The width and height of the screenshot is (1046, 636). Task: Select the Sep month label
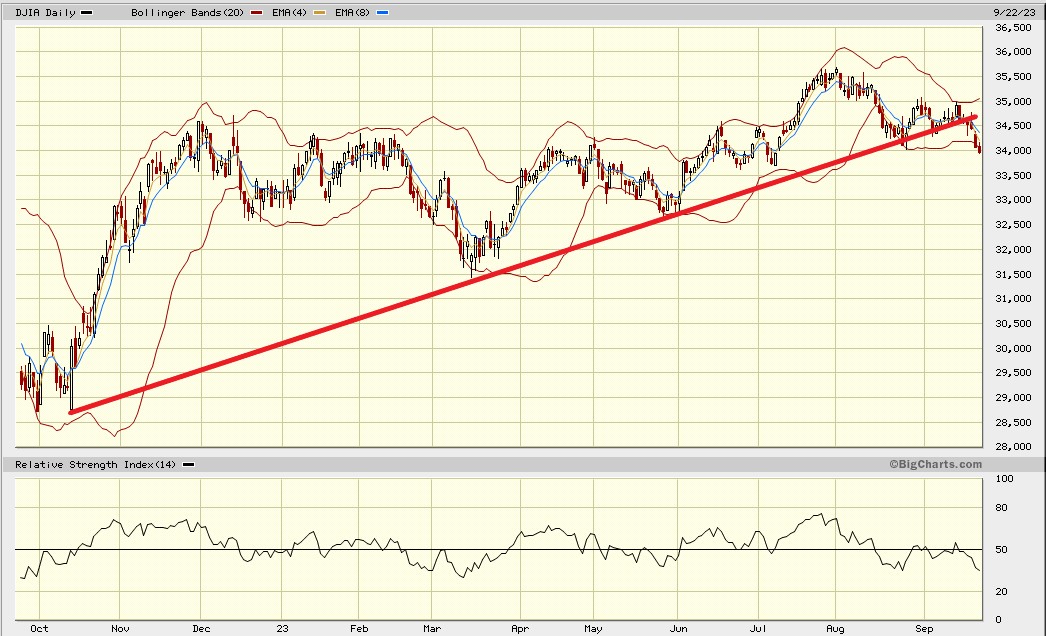(925, 629)
